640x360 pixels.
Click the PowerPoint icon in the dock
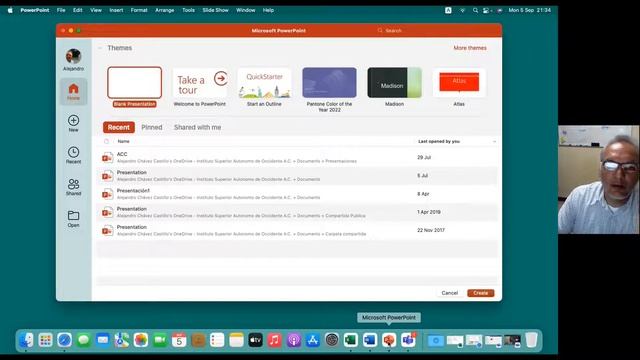click(x=389, y=340)
